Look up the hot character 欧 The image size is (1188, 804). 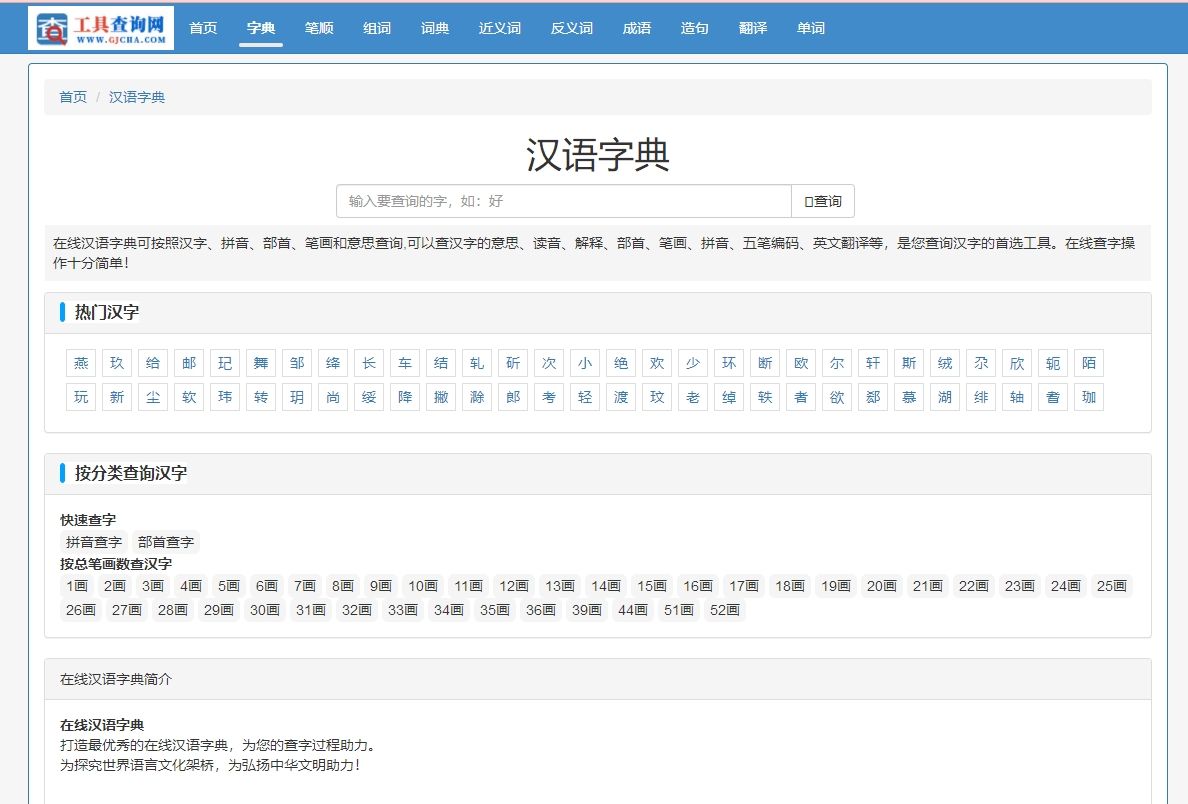coord(801,363)
